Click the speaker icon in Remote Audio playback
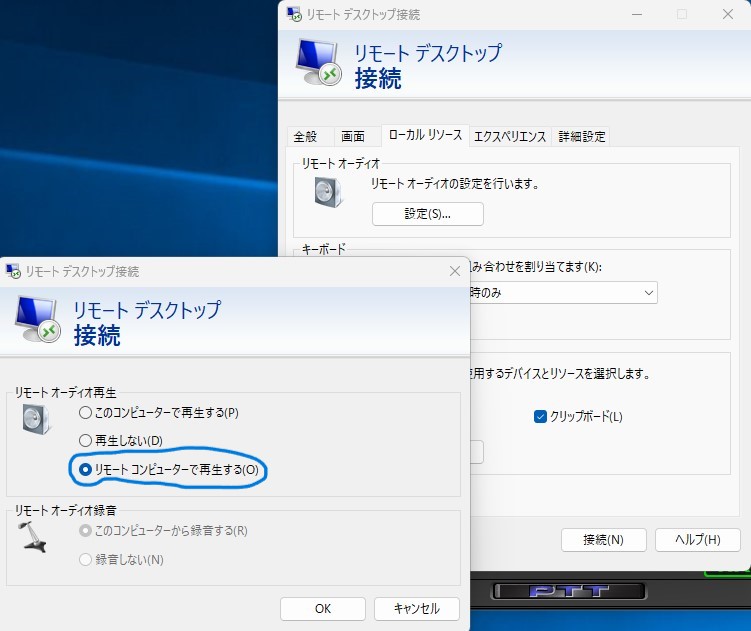 (x=37, y=421)
